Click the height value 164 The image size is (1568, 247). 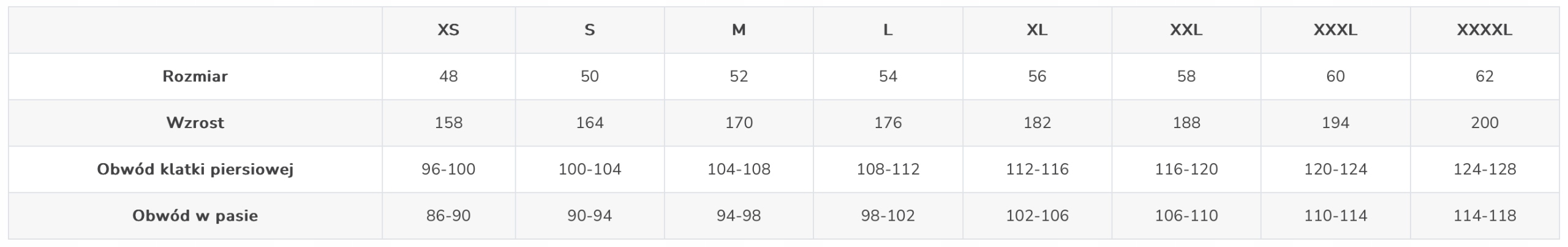(589, 123)
